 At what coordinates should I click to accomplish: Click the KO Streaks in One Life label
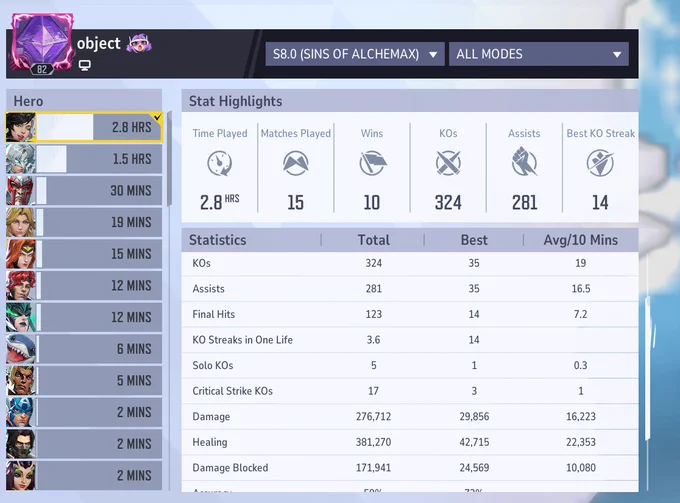pos(242,340)
